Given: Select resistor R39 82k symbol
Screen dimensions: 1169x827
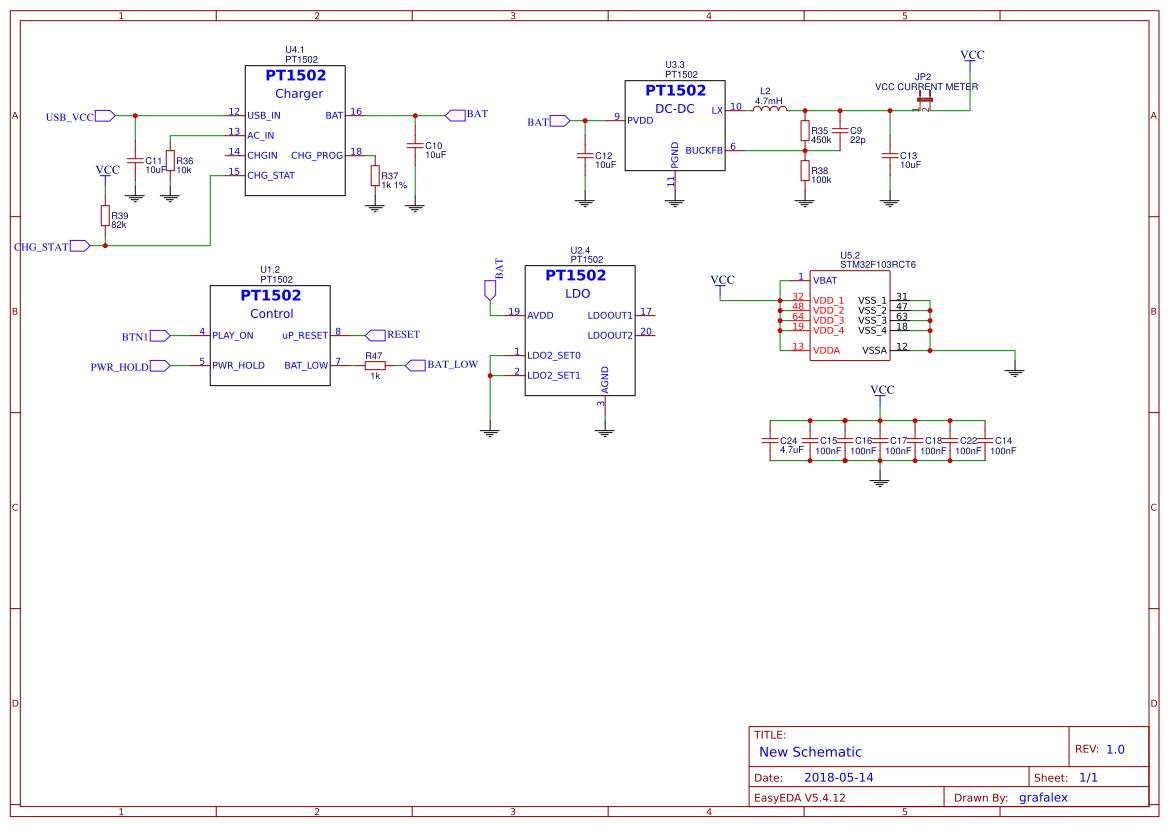Looking at the screenshot, I should [105, 216].
